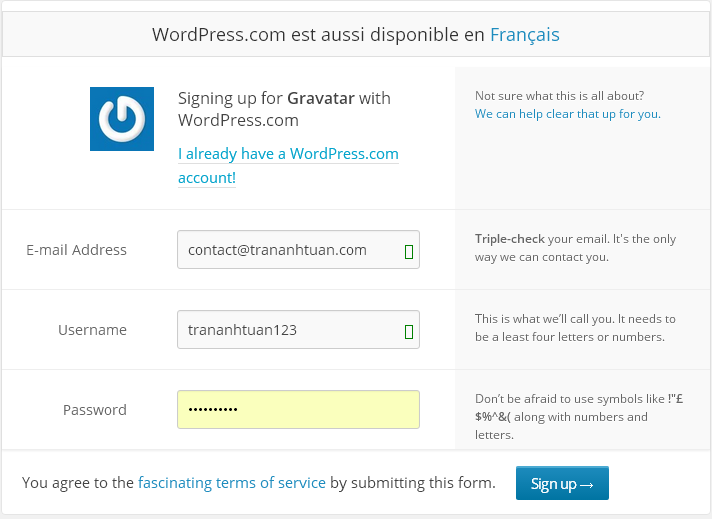The height and width of the screenshot is (519, 712).
Task: Click the green validation icon in the e-mail field
Action: tap(408, 251)
